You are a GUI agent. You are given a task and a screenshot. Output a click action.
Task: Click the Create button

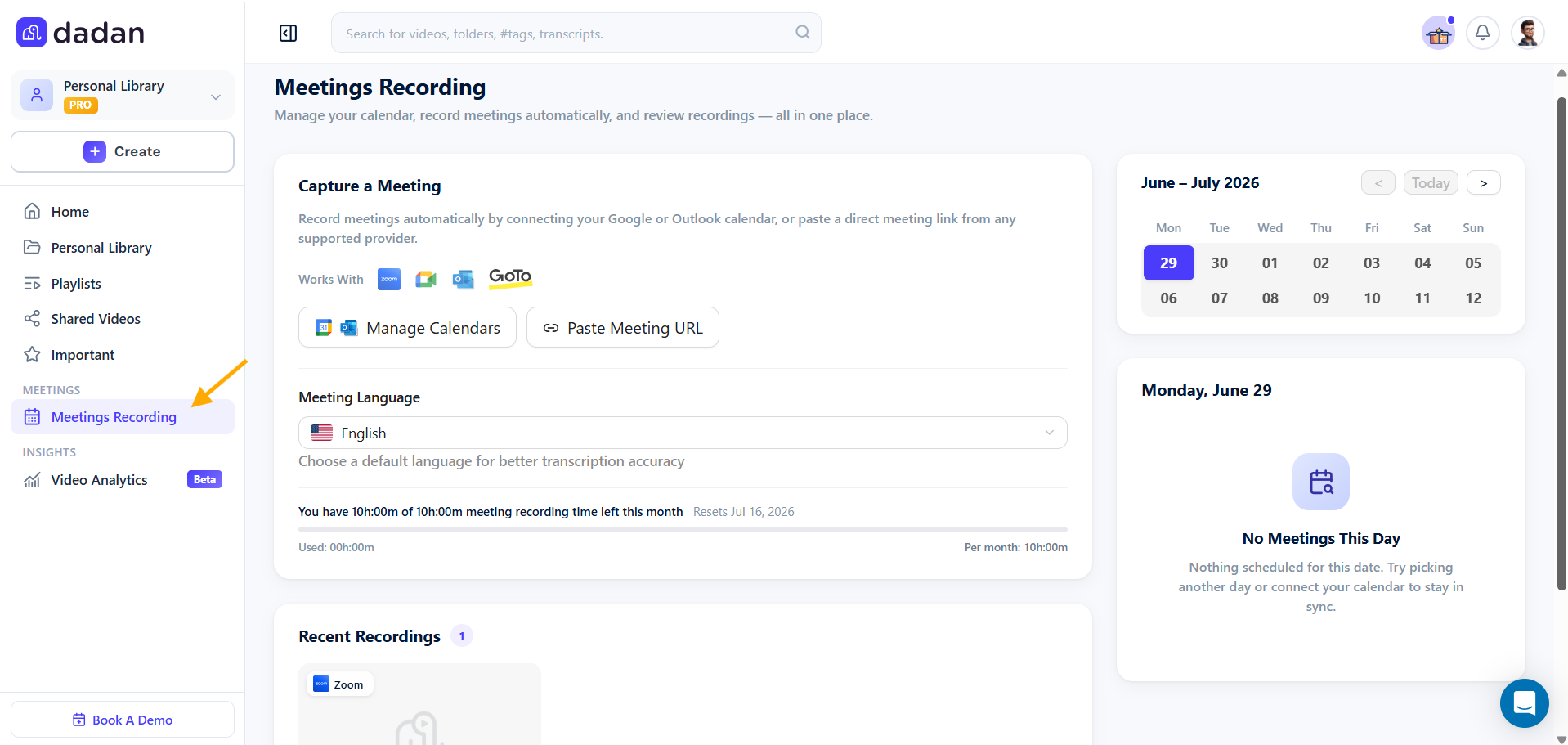(123, 151)
